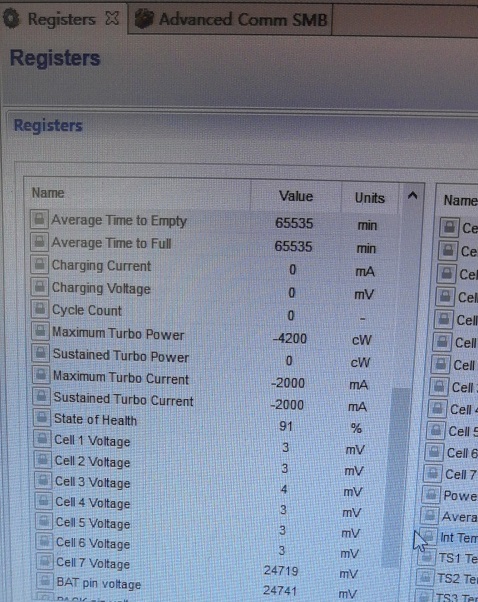Sort by the Units column header
Image resolution: width=478 pixels, height=602 pixels.
369,198
